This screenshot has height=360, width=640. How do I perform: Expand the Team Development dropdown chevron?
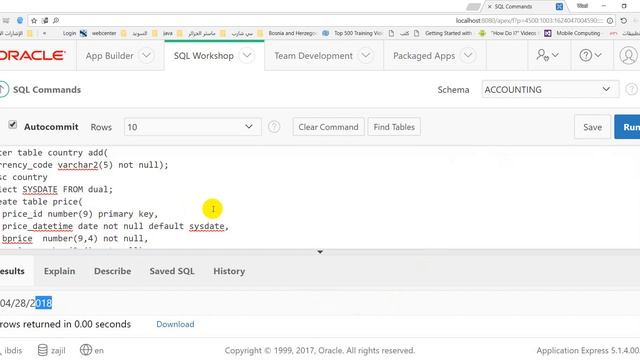[366, 55]
